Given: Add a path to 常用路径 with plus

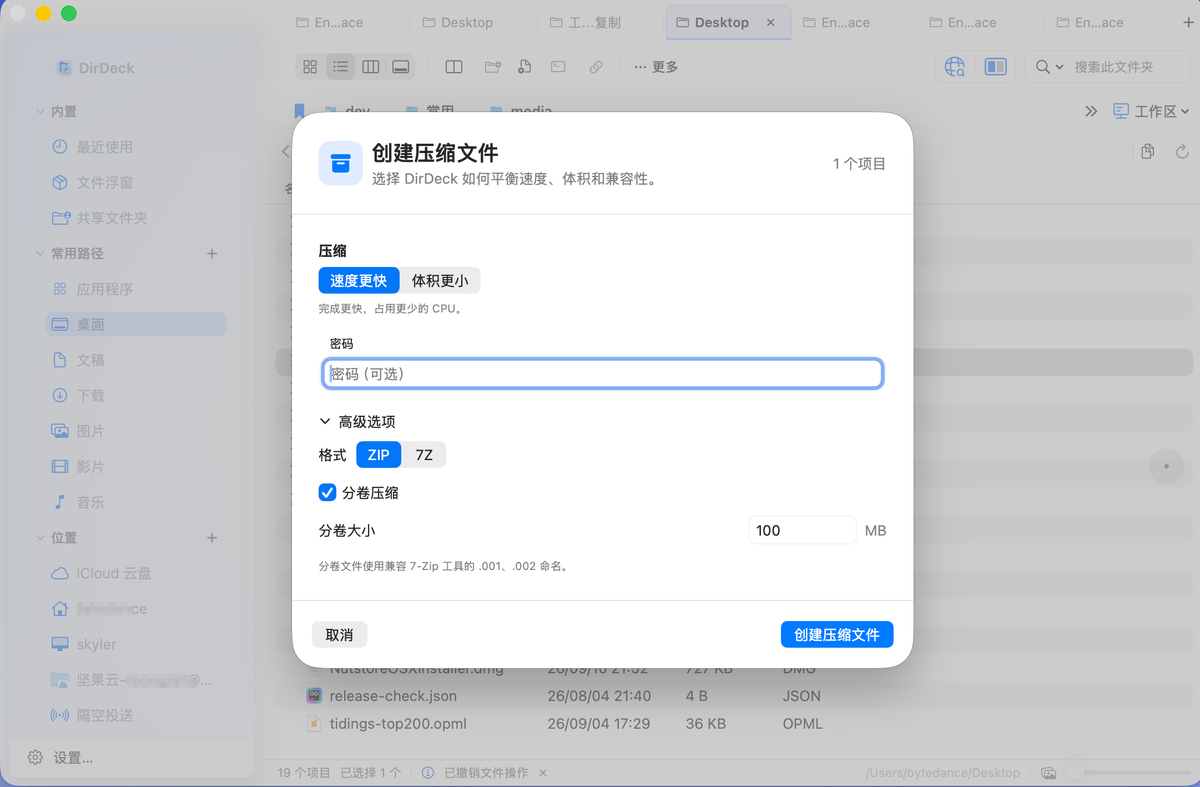Looking at the screenshot, I should [x=212, y=254].
